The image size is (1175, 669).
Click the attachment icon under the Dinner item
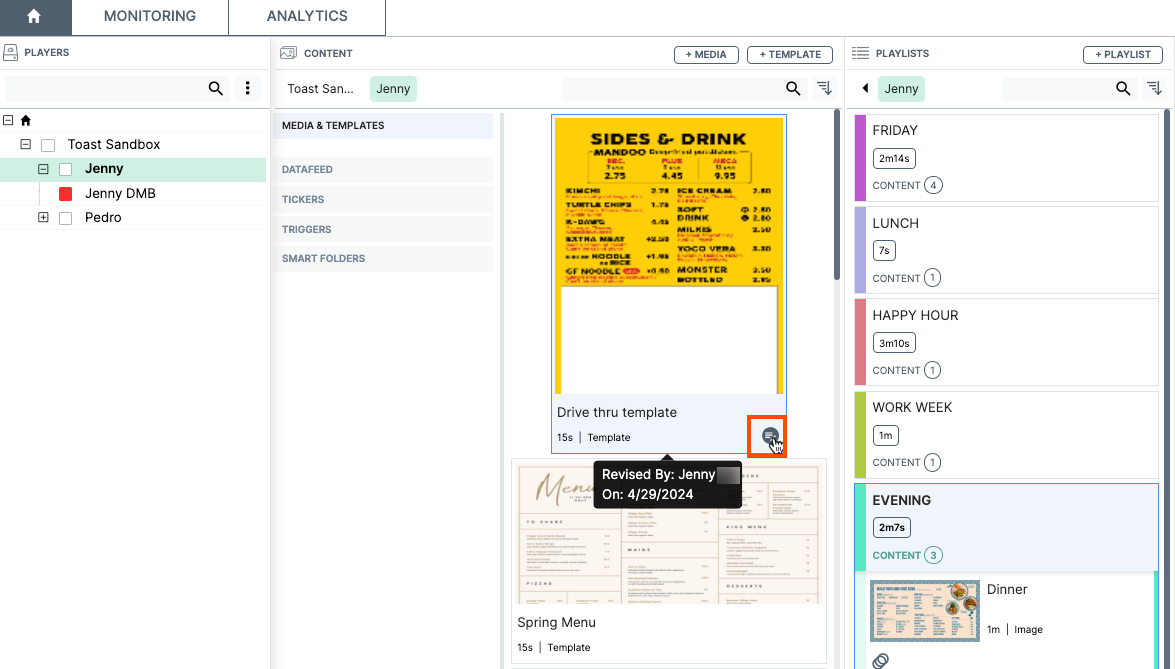pos(880,660)
